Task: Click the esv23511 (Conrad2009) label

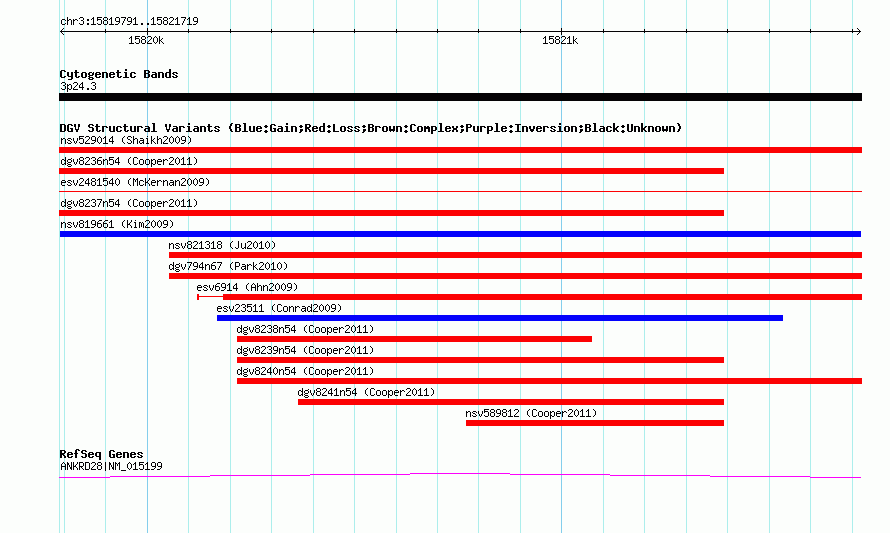Action: point(279,308)
